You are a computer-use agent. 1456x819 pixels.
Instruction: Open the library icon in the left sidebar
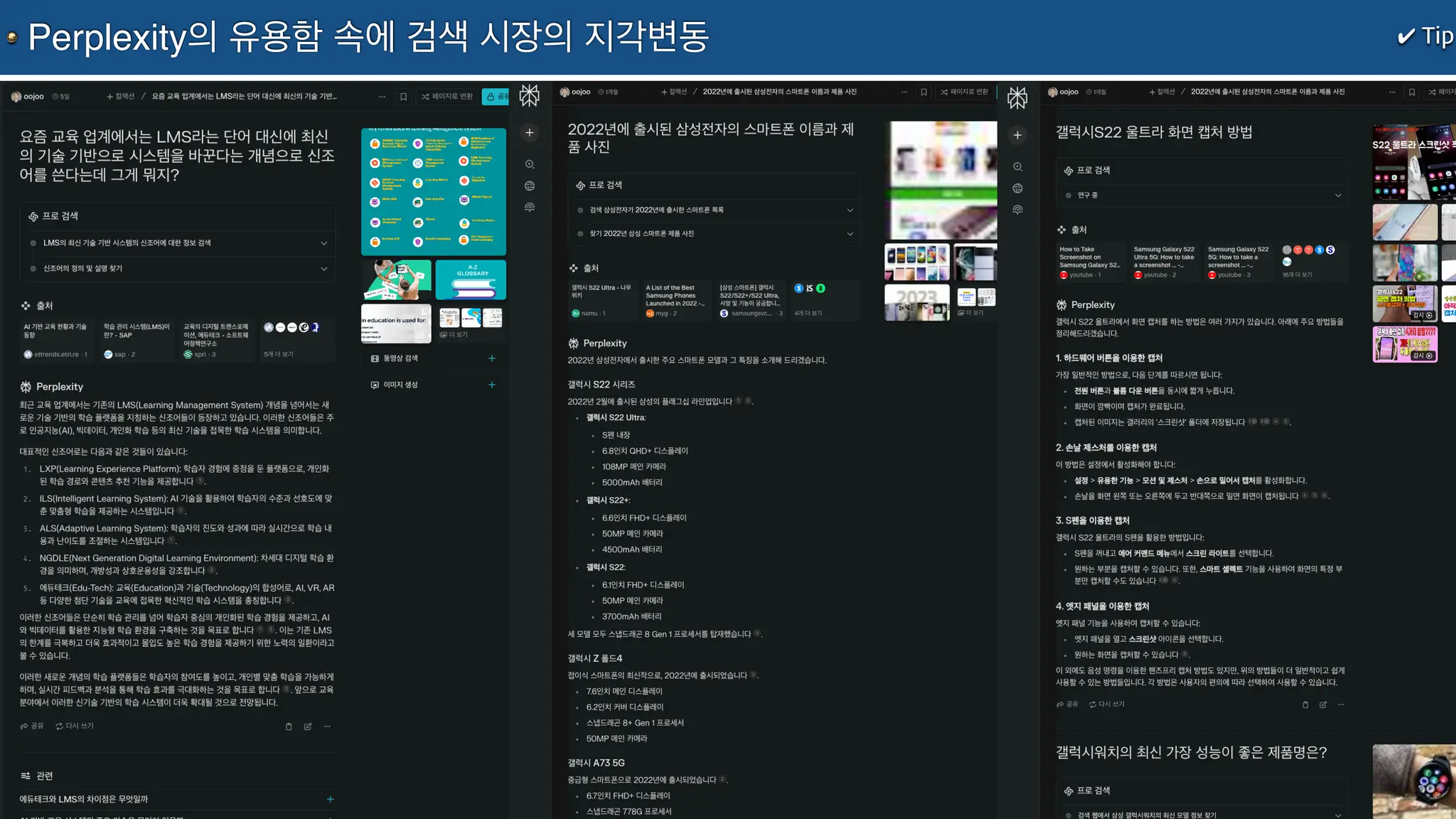click(530, 208)
